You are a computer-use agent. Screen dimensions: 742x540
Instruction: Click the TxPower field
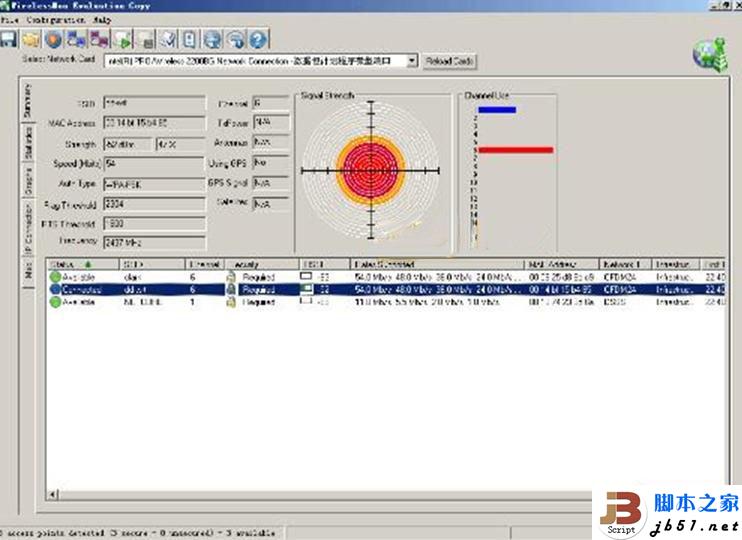pos(271,122)
